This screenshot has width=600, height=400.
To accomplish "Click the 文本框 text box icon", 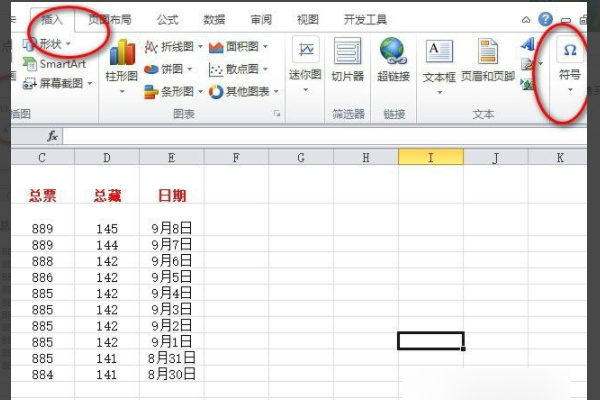I will pos(439,51).
